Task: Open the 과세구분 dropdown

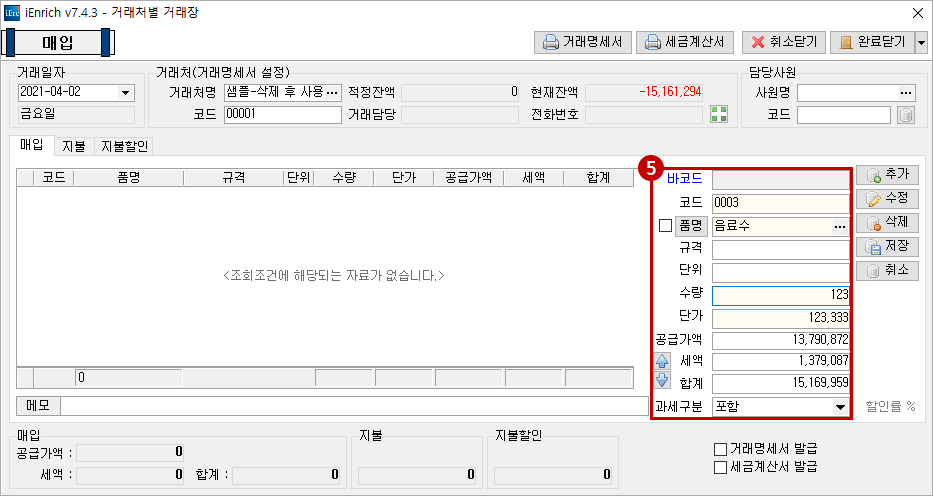Action: [x=840, y=407]
